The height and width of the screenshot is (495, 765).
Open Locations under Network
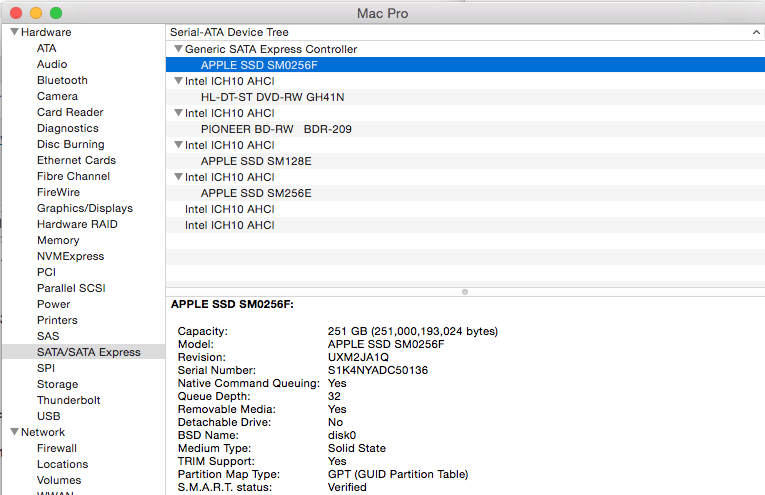coord(62,464)
